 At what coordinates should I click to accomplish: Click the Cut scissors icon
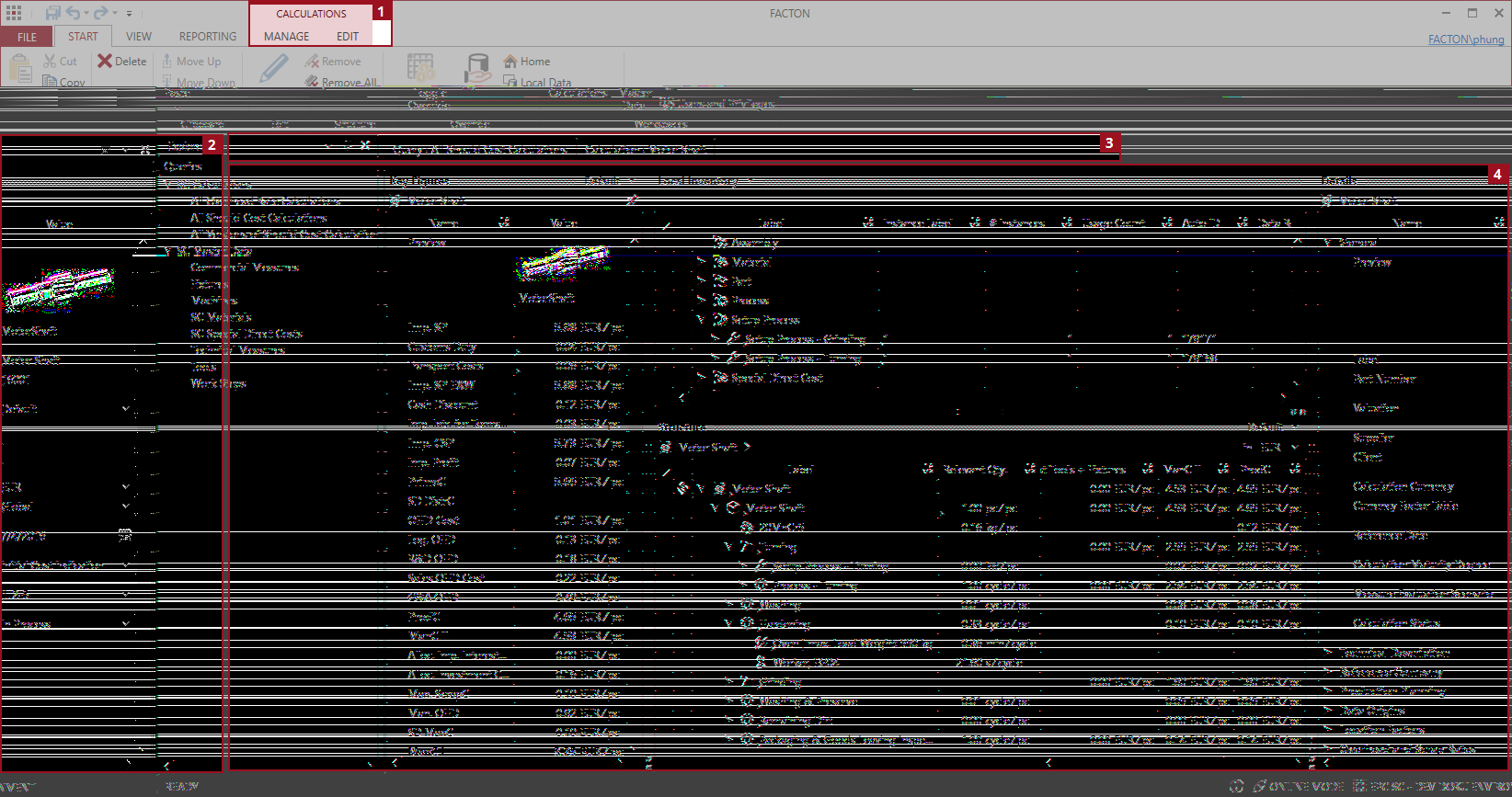(50, 61)
